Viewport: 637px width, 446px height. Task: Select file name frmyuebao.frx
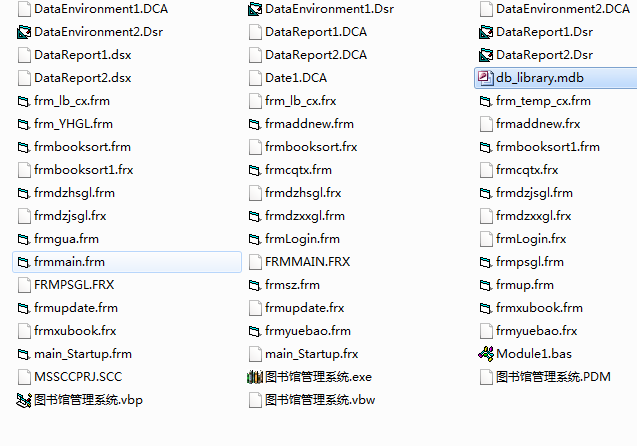point(536,331)
